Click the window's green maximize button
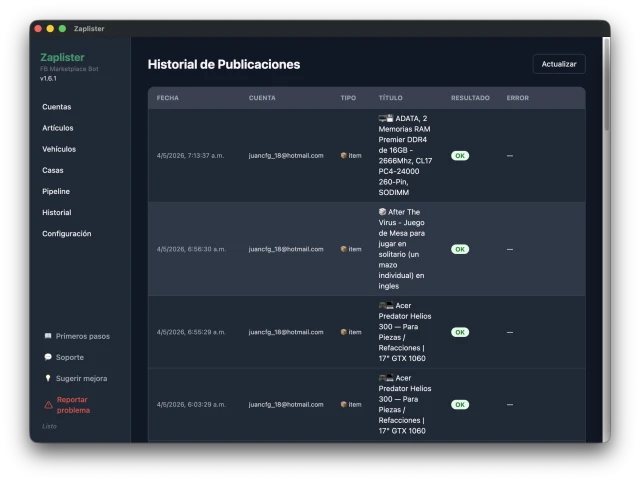Screen dimensions: 640x482 [x=62, y=29]
